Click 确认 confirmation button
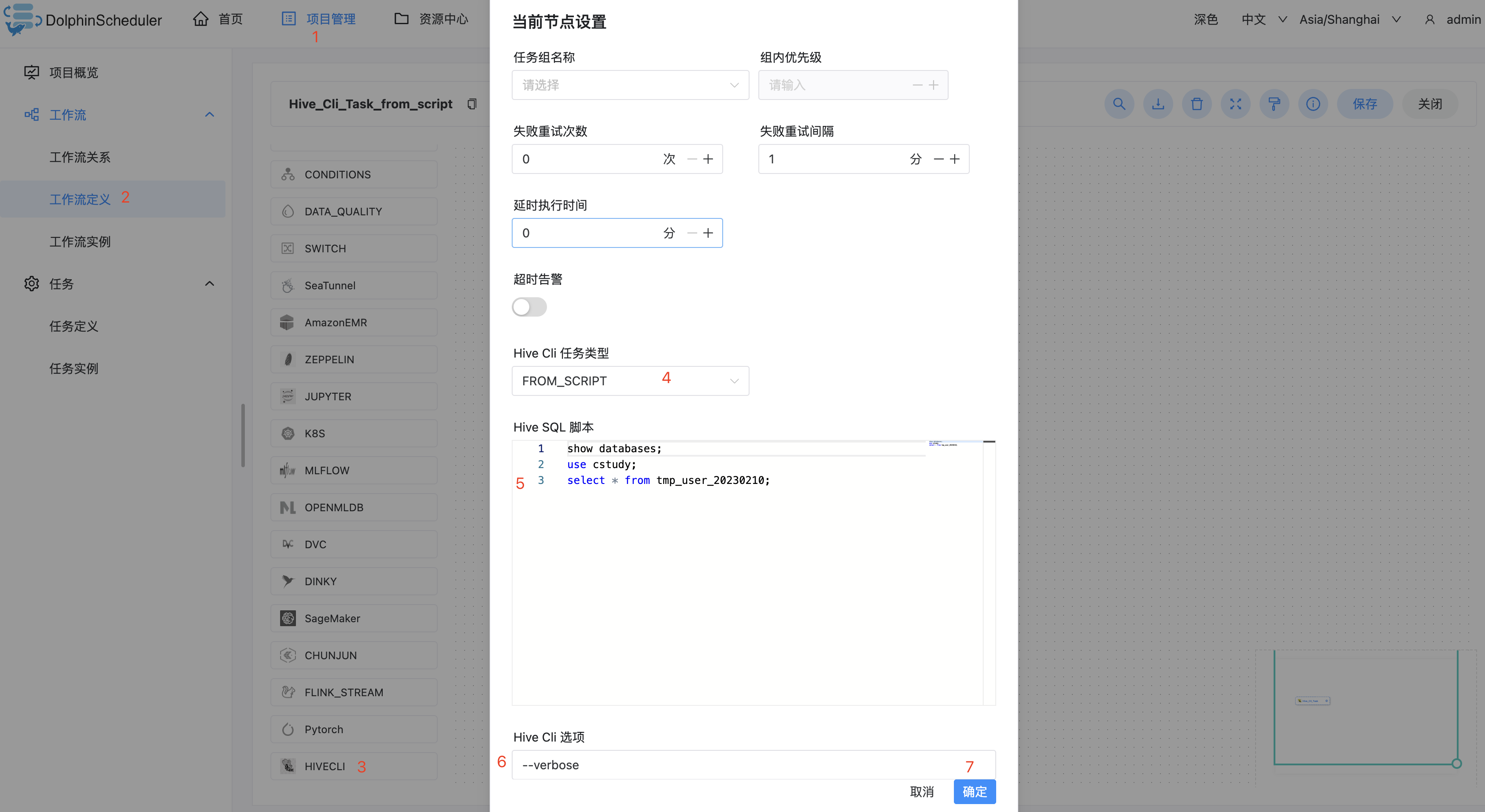The width and height of the screenshot is (1485, 812). click(975, 791)
